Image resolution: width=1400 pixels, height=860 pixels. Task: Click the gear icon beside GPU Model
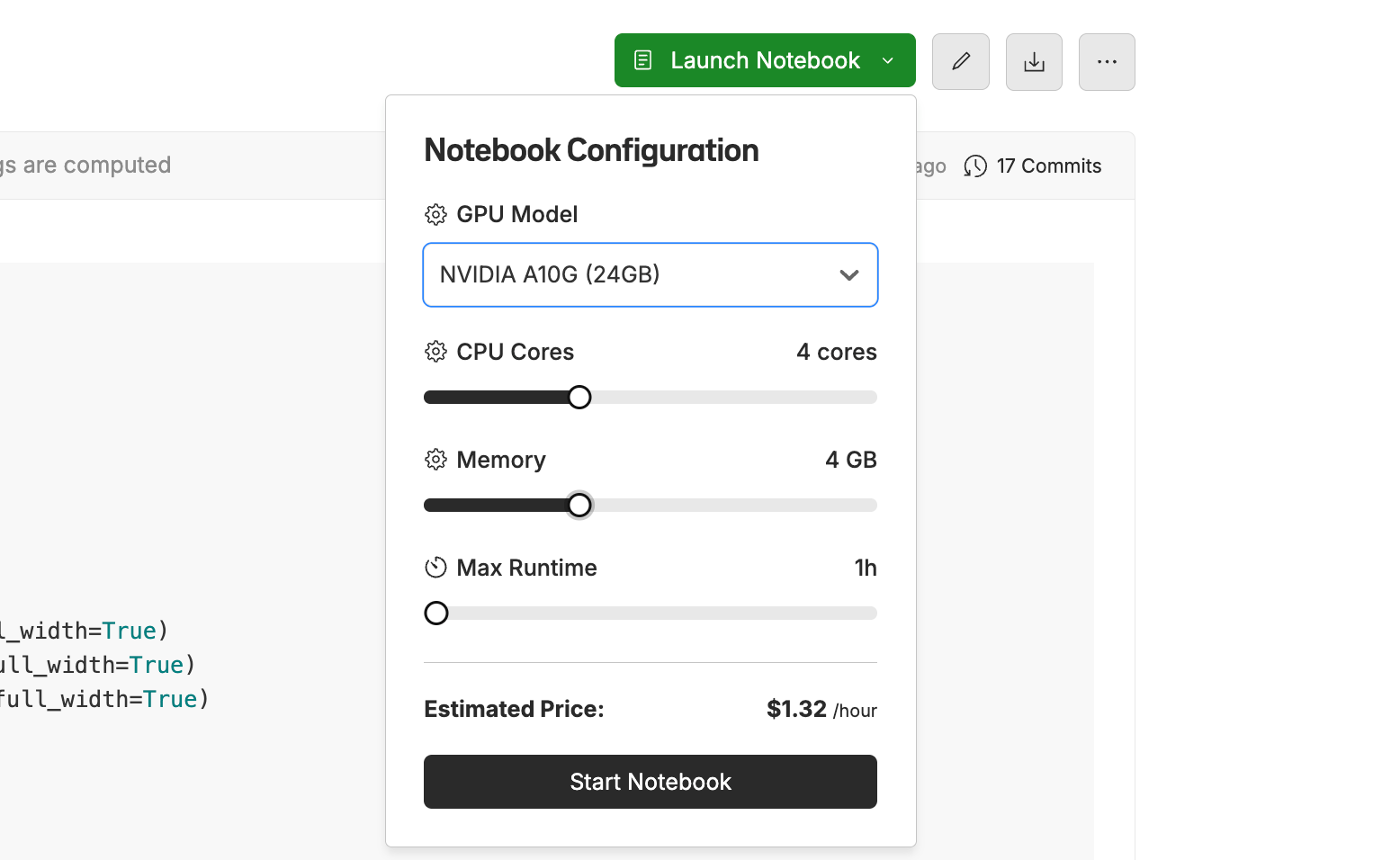coord(435,214)
